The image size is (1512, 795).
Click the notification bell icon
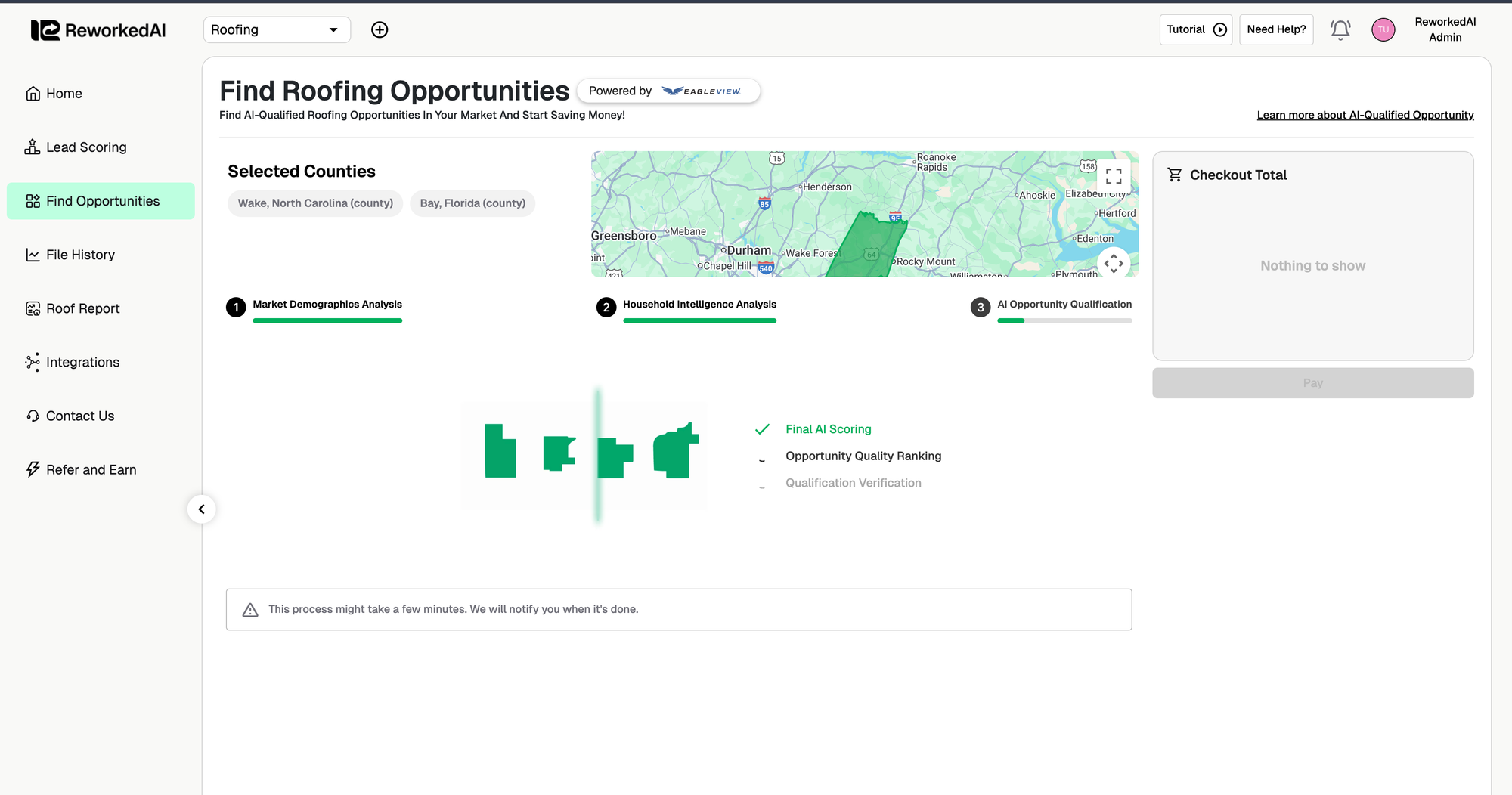1340,29
